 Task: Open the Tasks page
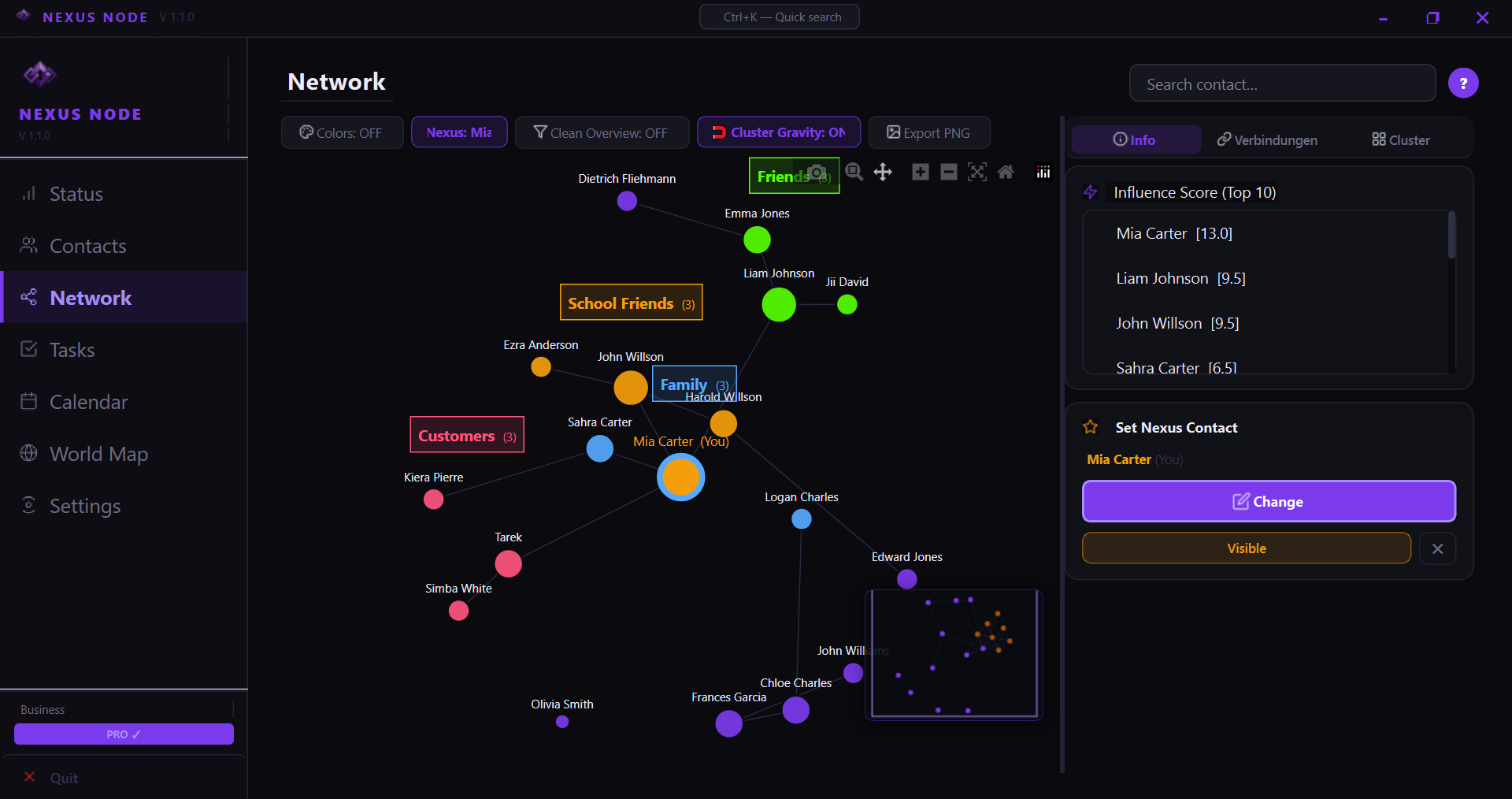[x=124, y=350]
